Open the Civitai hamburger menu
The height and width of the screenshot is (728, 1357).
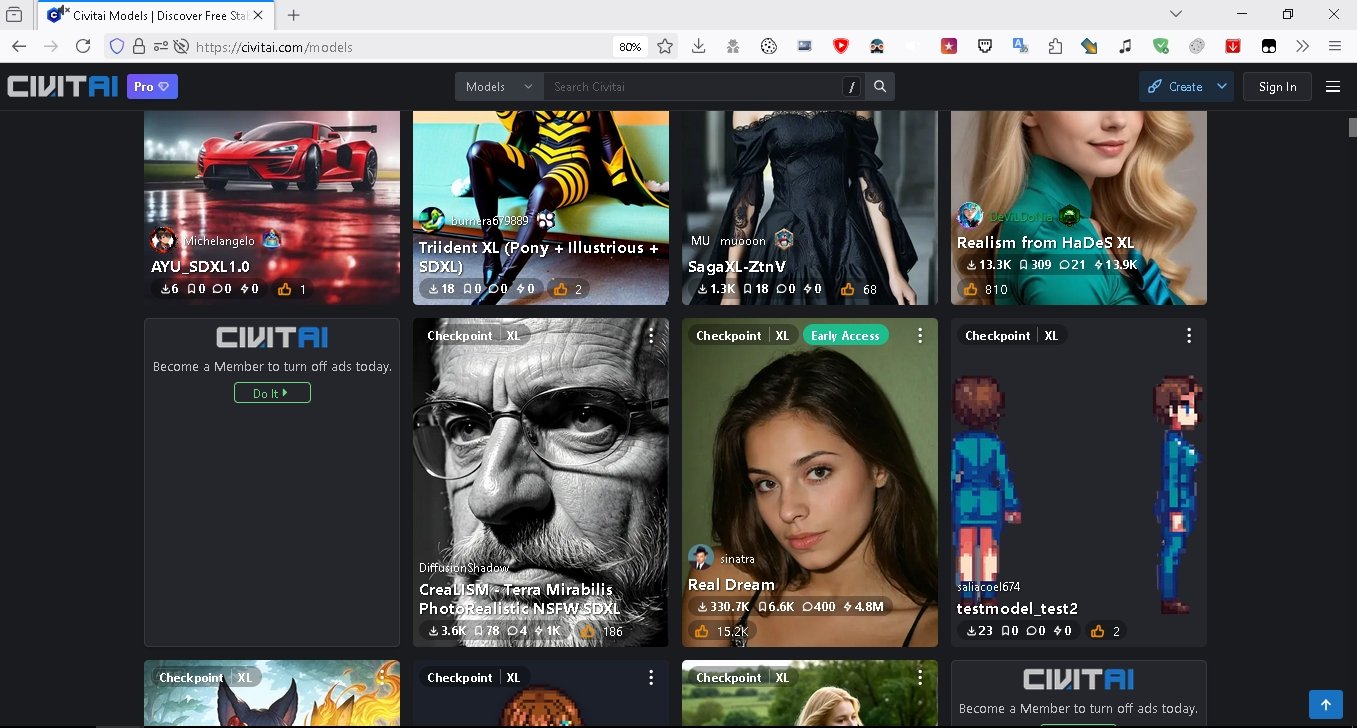pos(1333,86)
